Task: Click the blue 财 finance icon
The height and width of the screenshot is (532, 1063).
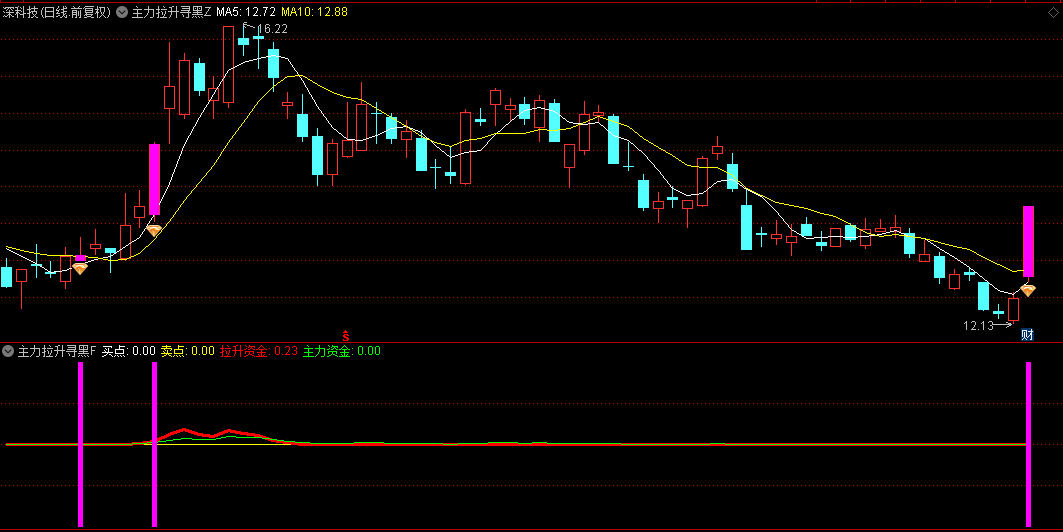Action: coord(1027,334)
